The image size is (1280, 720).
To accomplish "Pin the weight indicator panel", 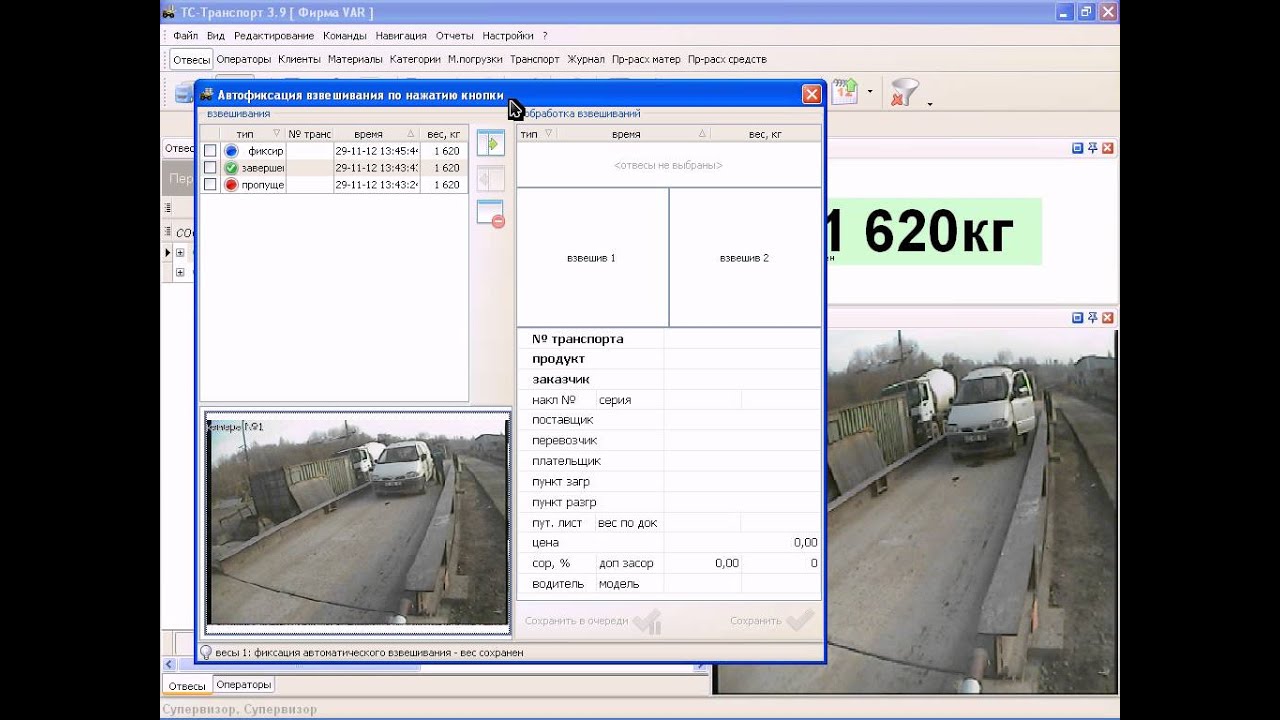I will pyautogui.click(x=1093, y=148).
